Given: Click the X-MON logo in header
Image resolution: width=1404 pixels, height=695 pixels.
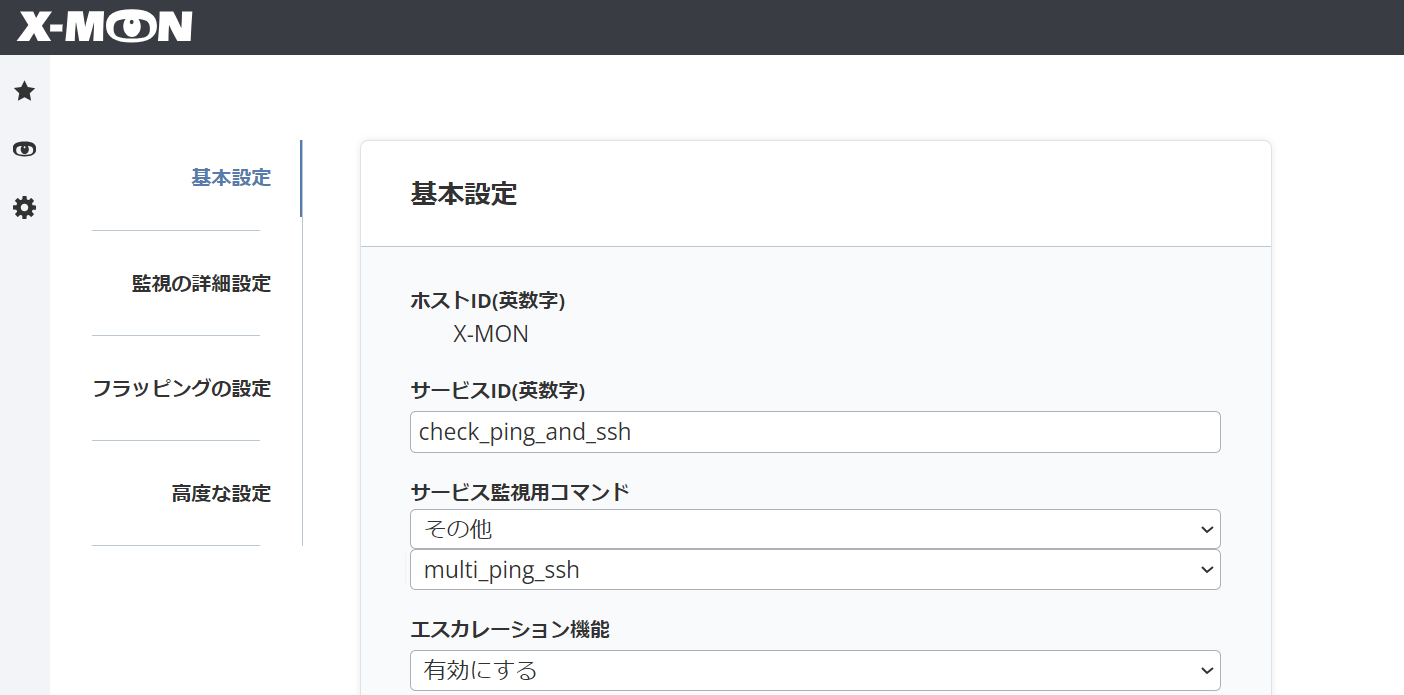Looking at the screenshot, I should [104, 27].
